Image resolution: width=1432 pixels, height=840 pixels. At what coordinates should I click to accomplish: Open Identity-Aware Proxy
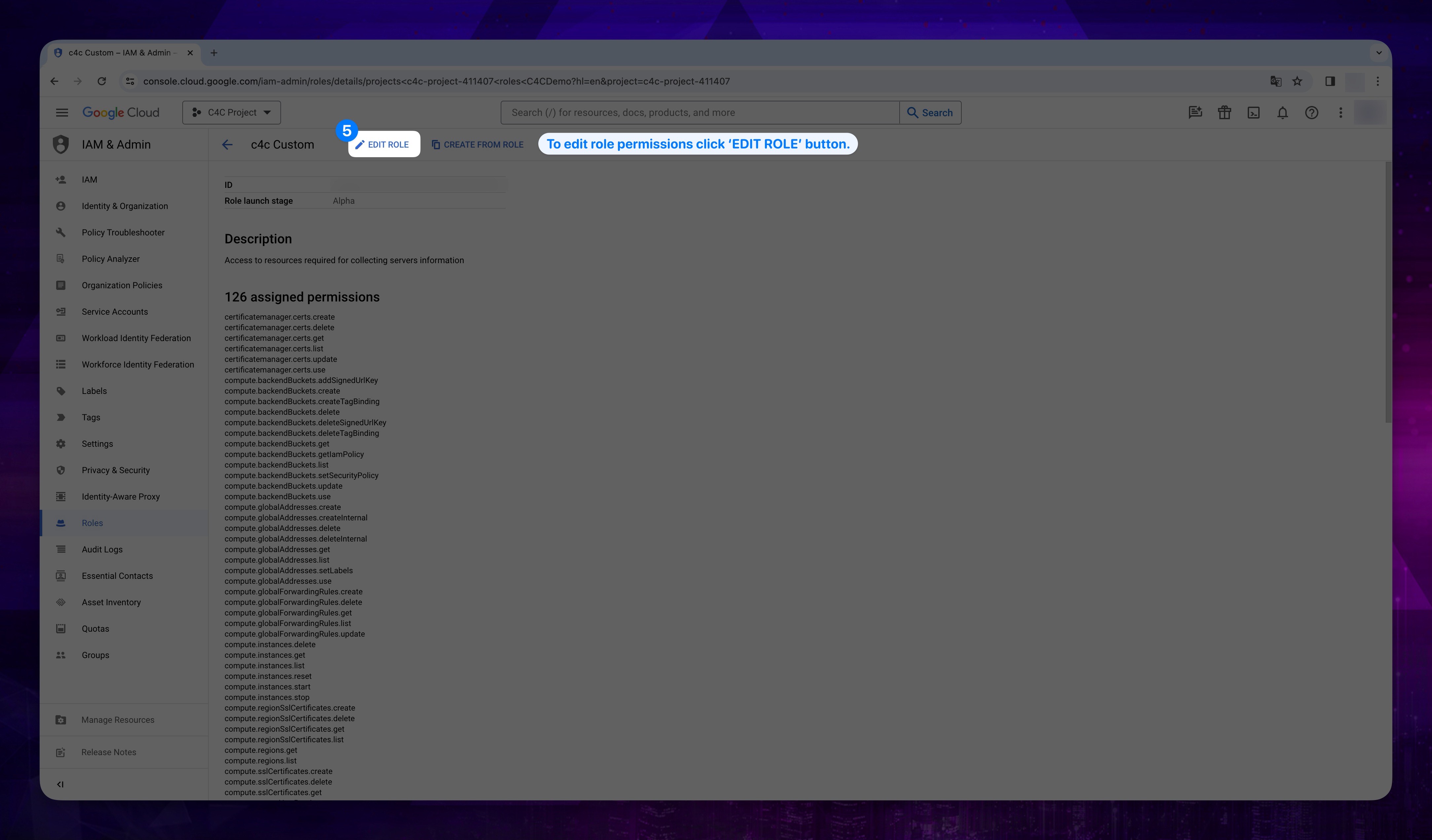[124, 496]
